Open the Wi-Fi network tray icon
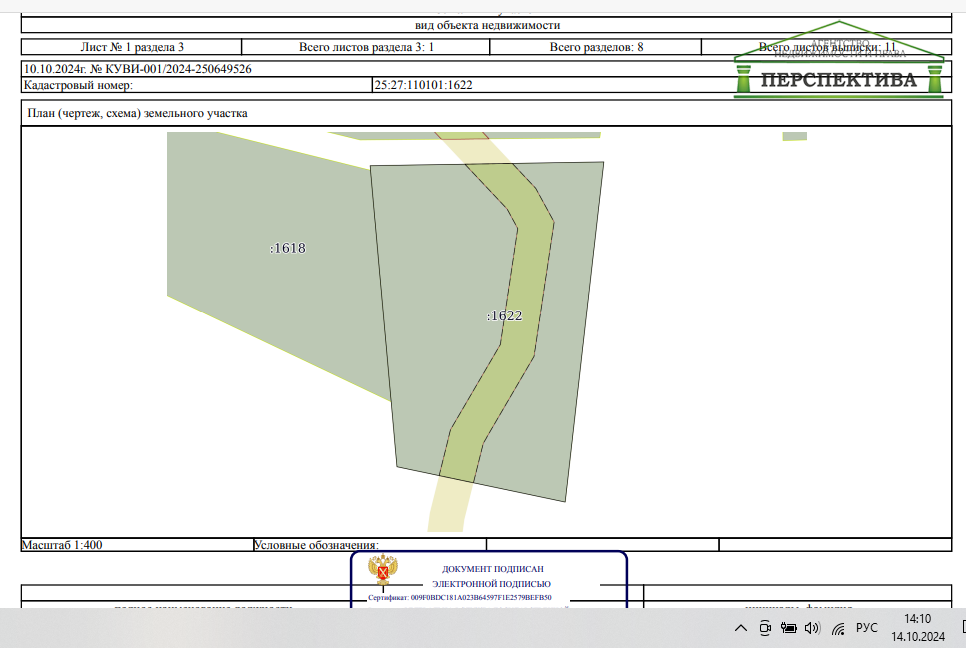966x648 pixels. pyautogui.click(x=838, y=629)
